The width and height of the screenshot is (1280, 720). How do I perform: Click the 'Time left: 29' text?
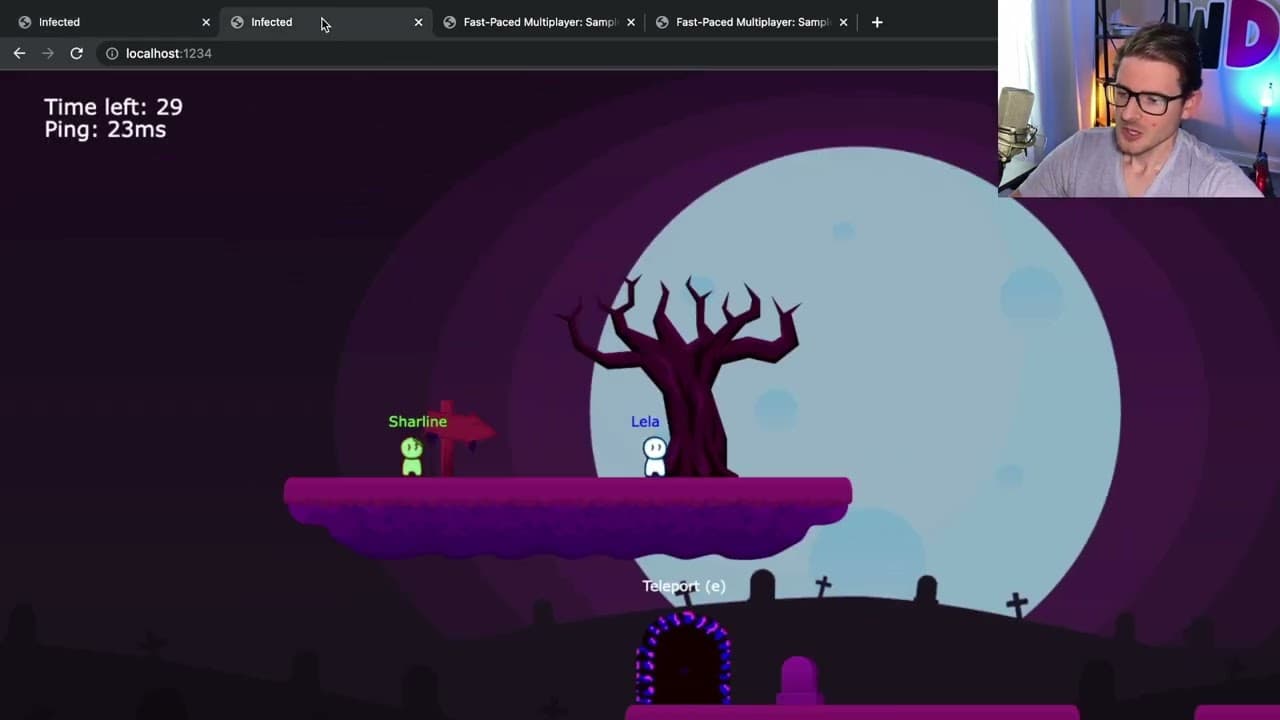[113, 107]
